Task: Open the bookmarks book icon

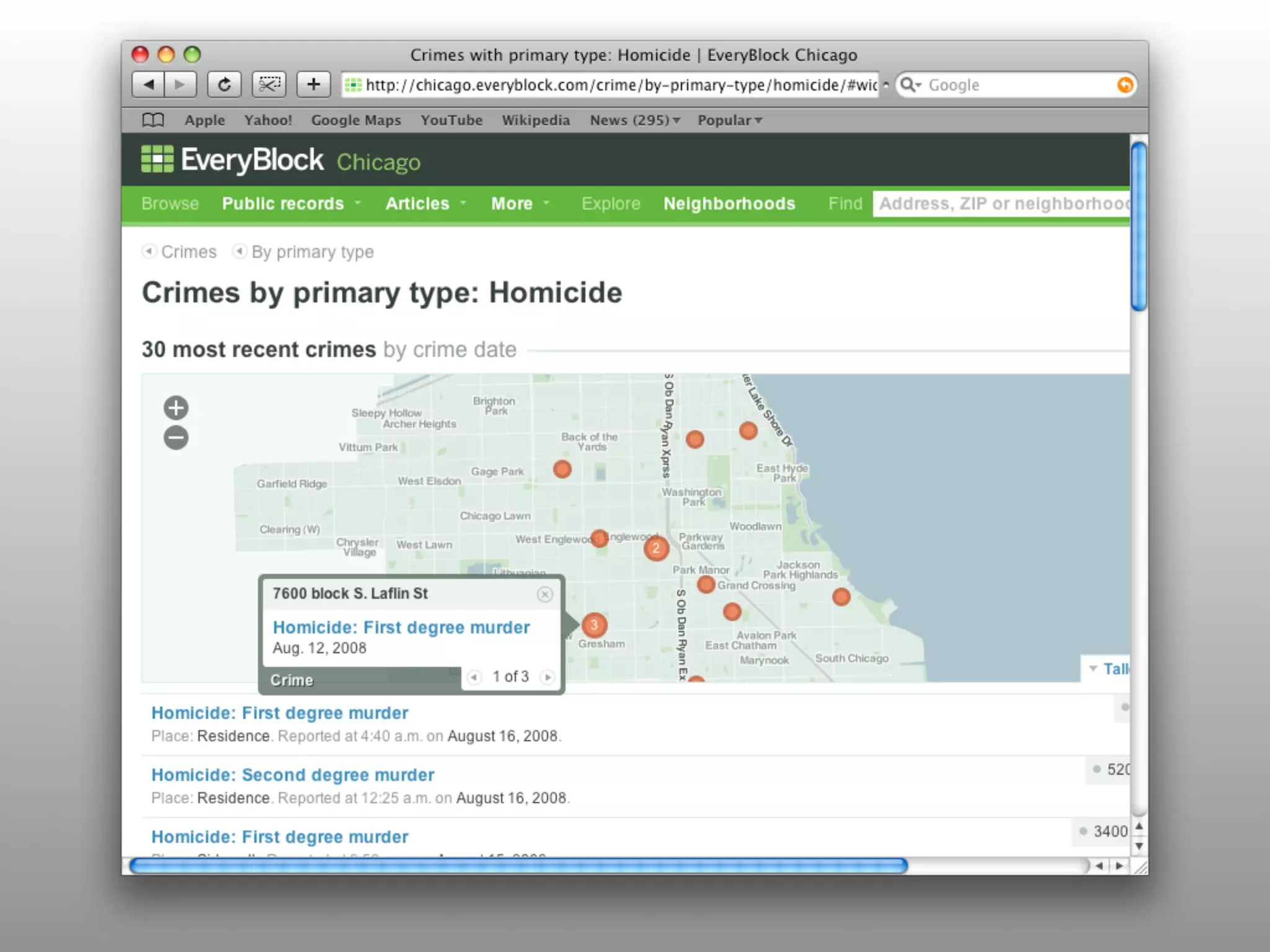Action: tap(153, 120)
